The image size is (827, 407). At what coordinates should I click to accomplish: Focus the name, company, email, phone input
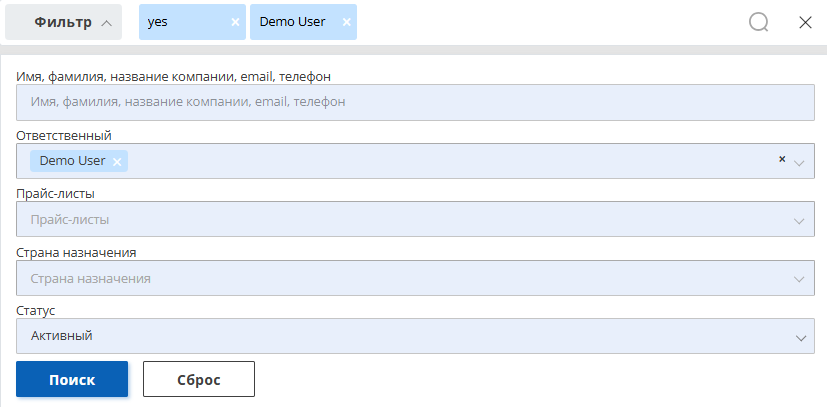click(416, 102)
